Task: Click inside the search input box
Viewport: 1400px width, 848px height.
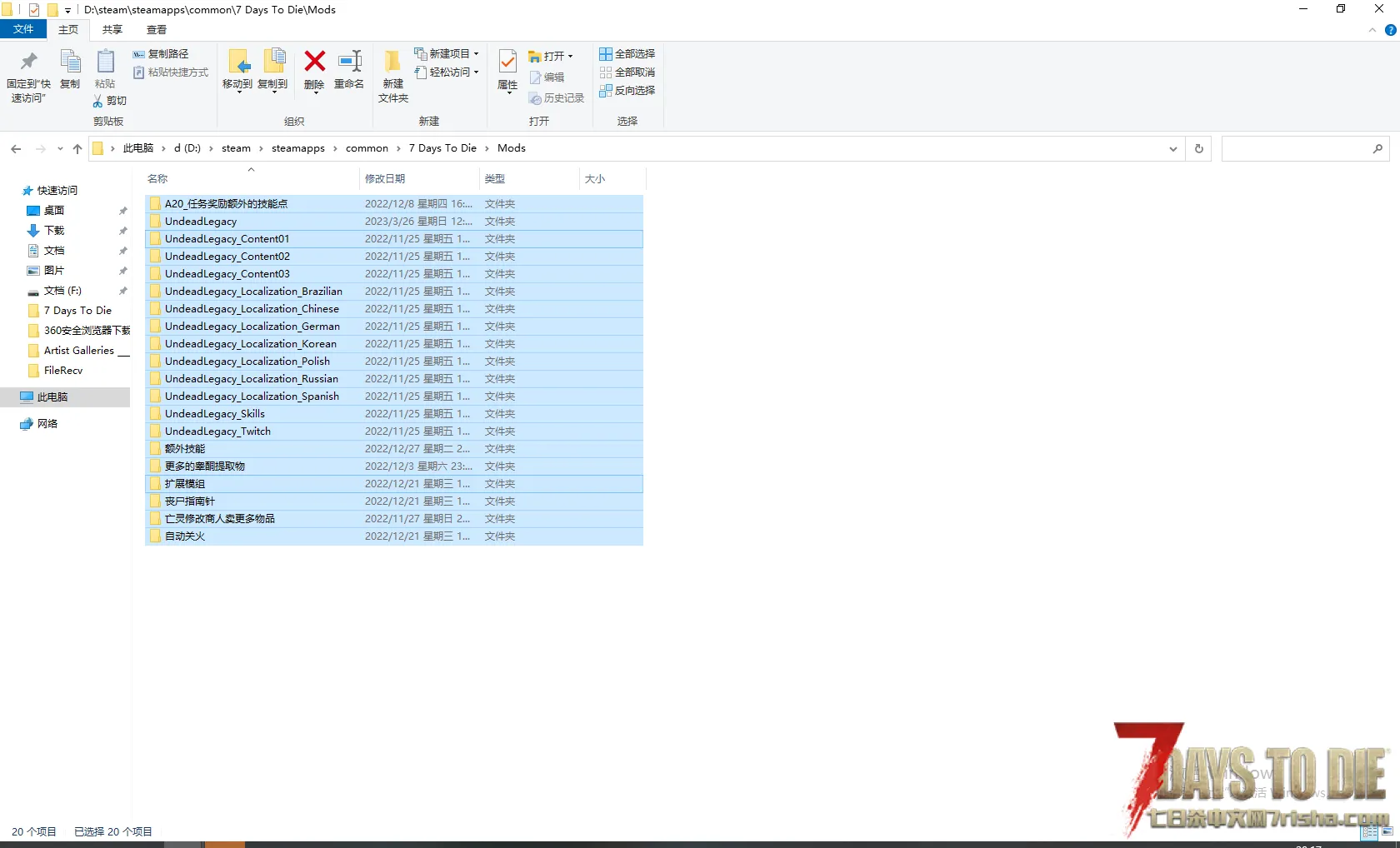Action: tap(1295, 148)
